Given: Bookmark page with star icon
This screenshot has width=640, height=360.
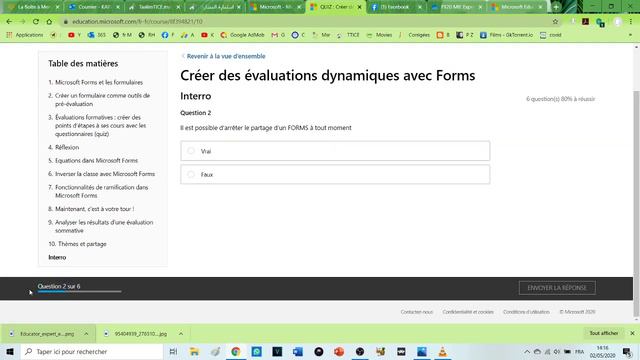Looking at the screenshot, I should click(555, 21).
